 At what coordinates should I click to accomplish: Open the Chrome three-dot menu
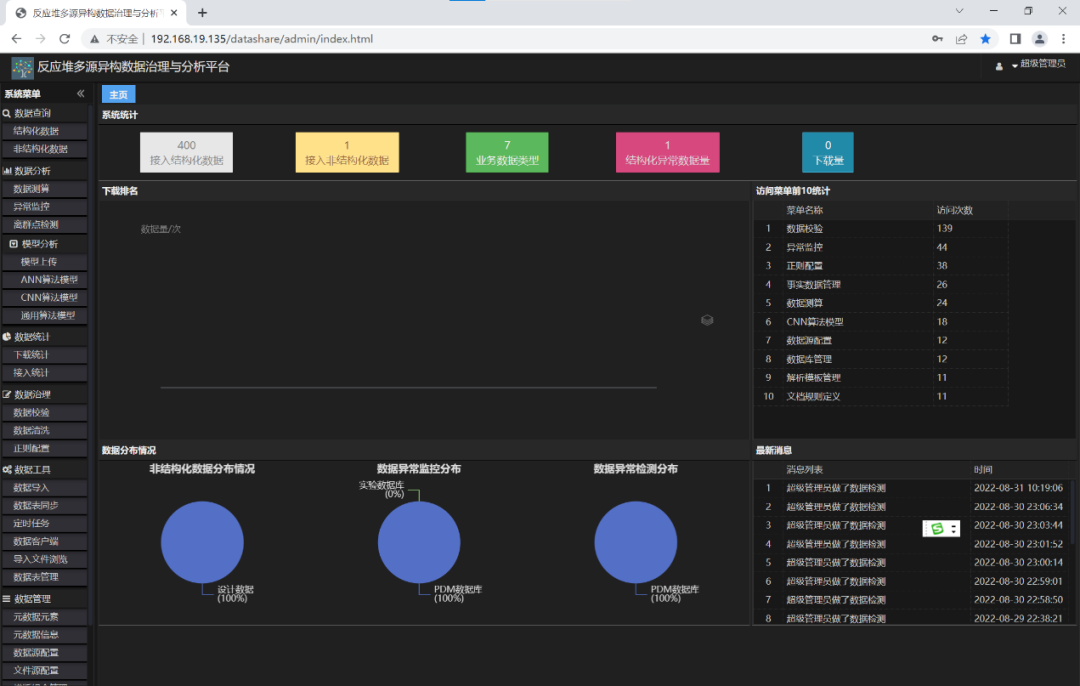pos(1064,39)
